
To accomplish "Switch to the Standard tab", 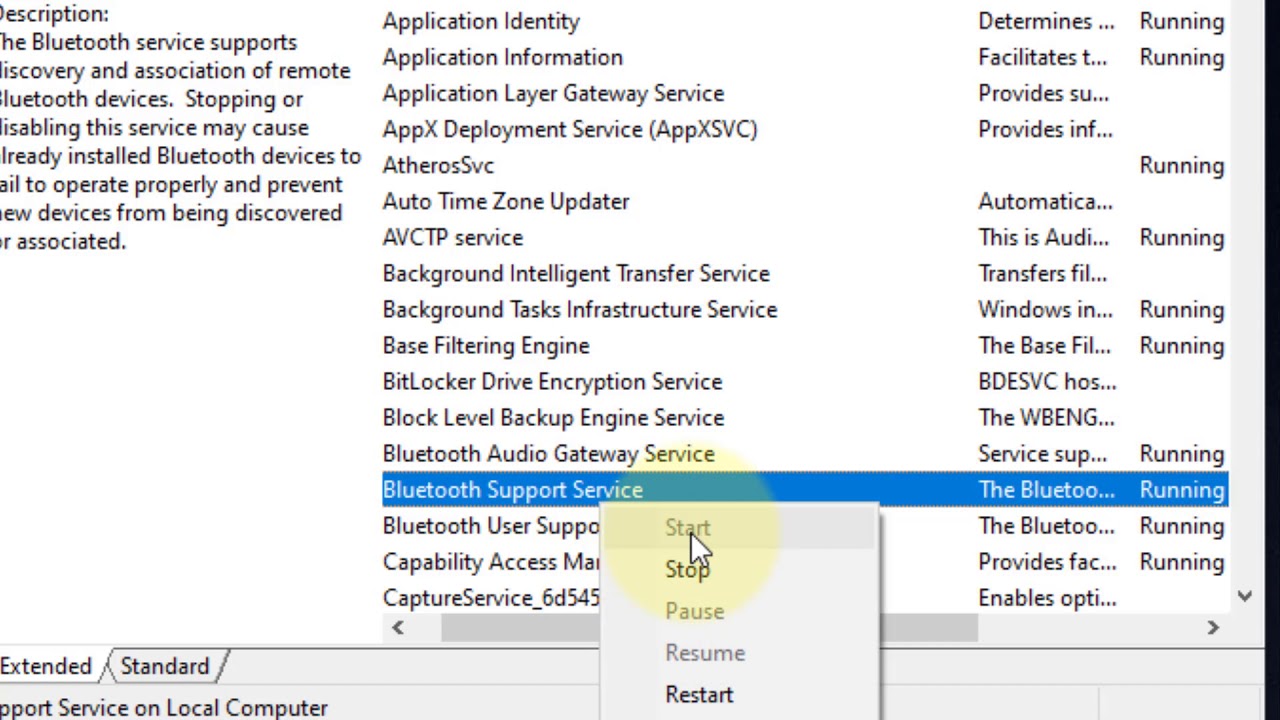I will 165,667.
